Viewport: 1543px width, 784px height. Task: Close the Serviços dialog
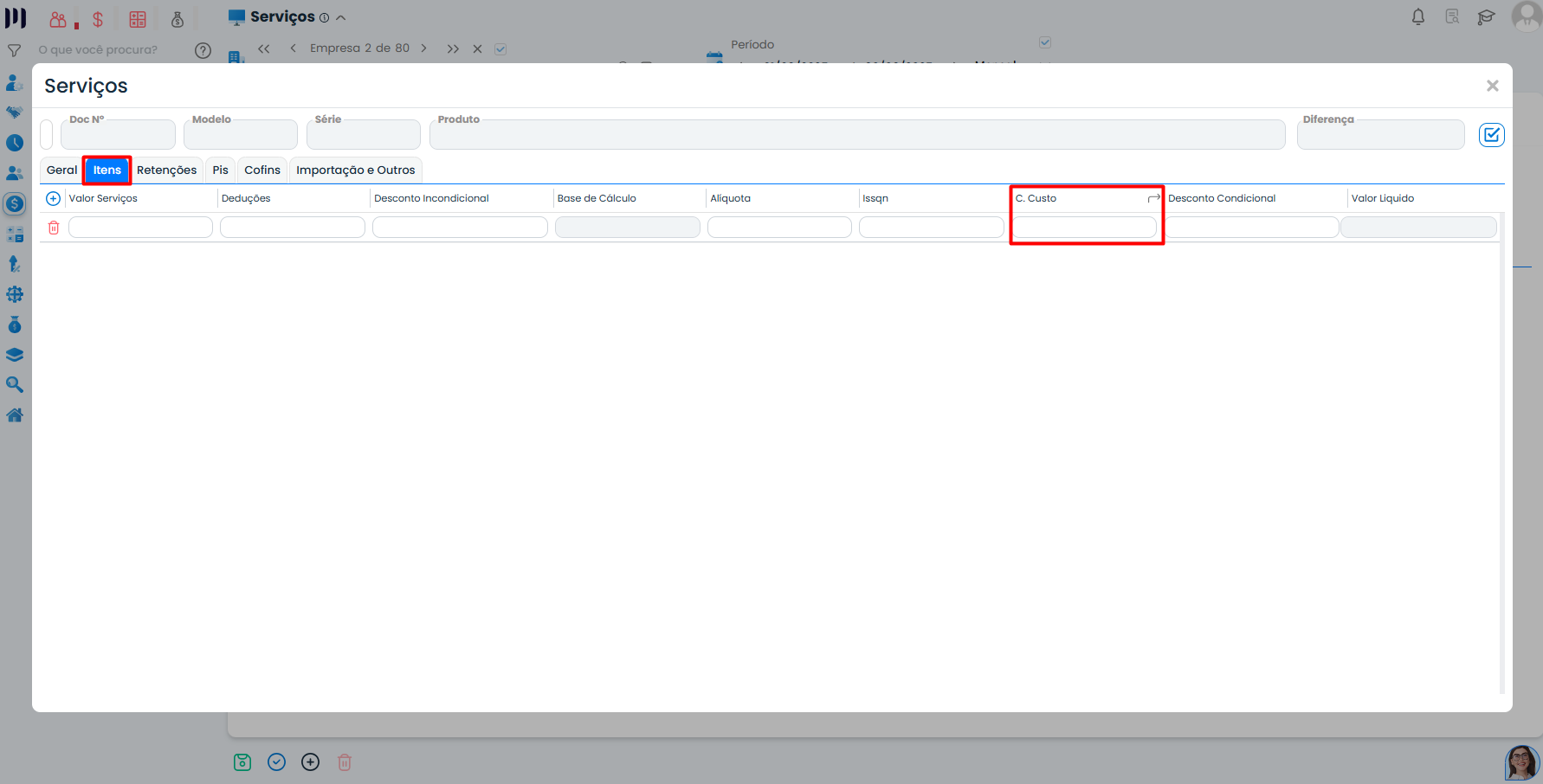pyautogui.click(x=1492, y=86)
